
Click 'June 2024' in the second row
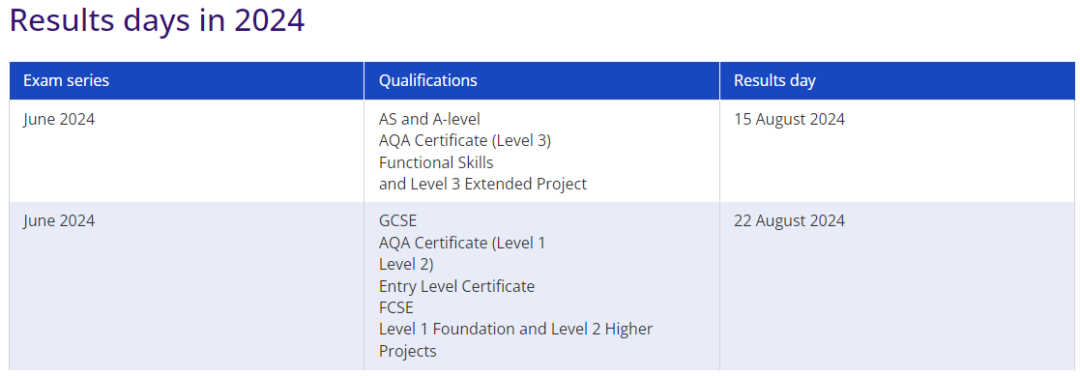click(59, 221)
